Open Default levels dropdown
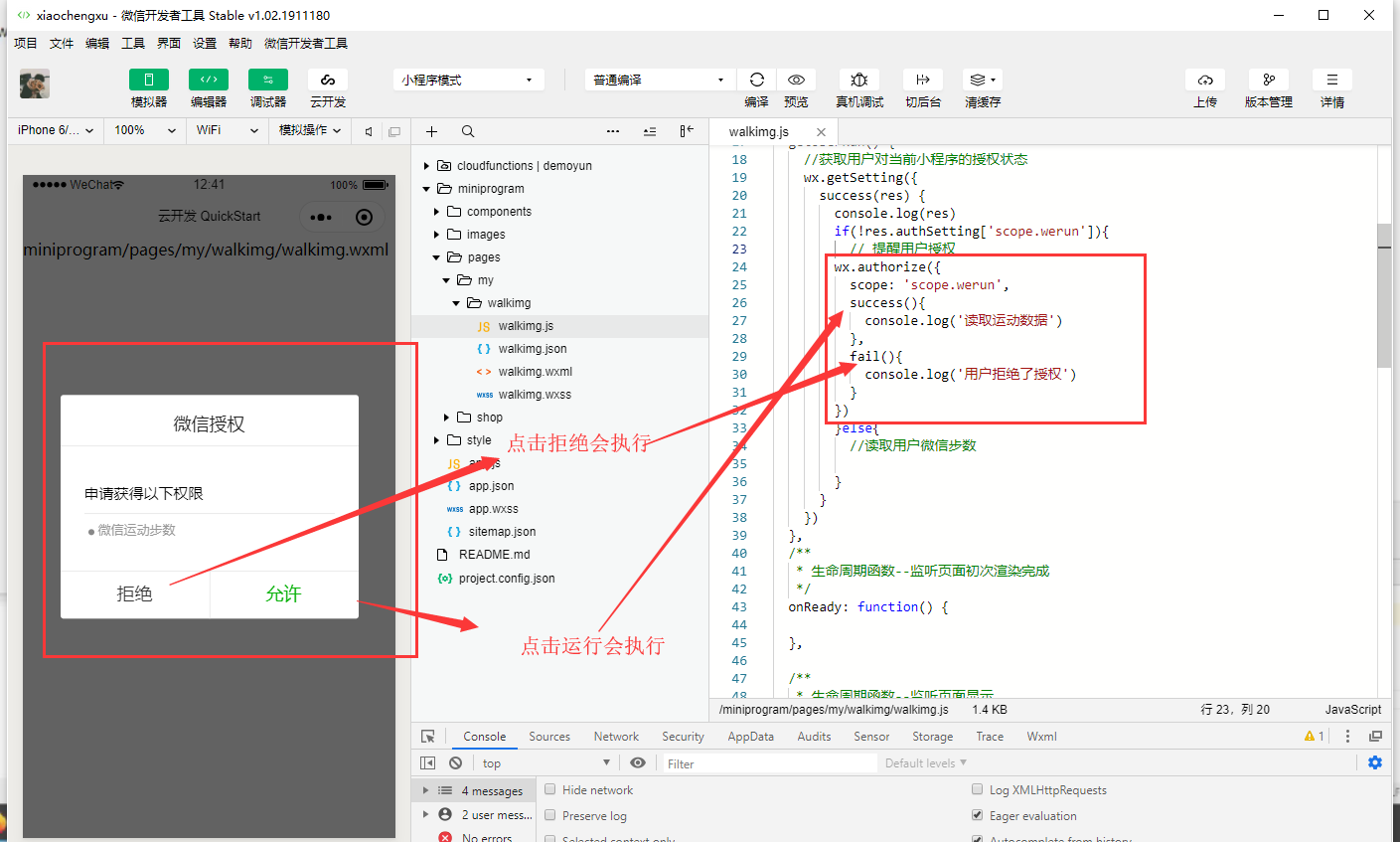 click(x=926, y=762)
